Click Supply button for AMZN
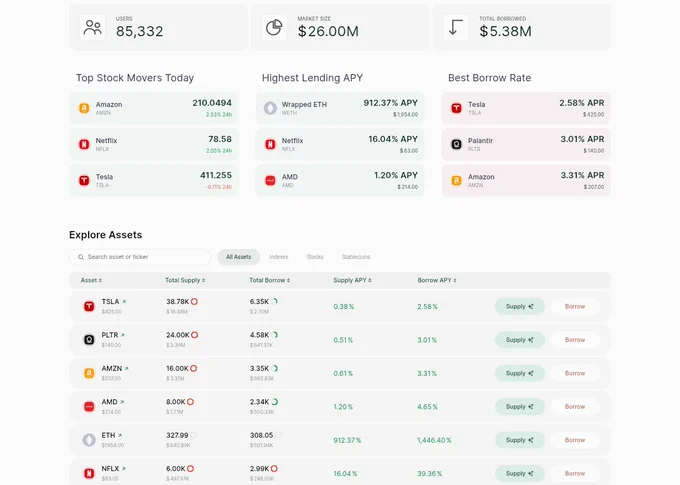The width and height of the screenshot is (680, 485). pos(520,373)
